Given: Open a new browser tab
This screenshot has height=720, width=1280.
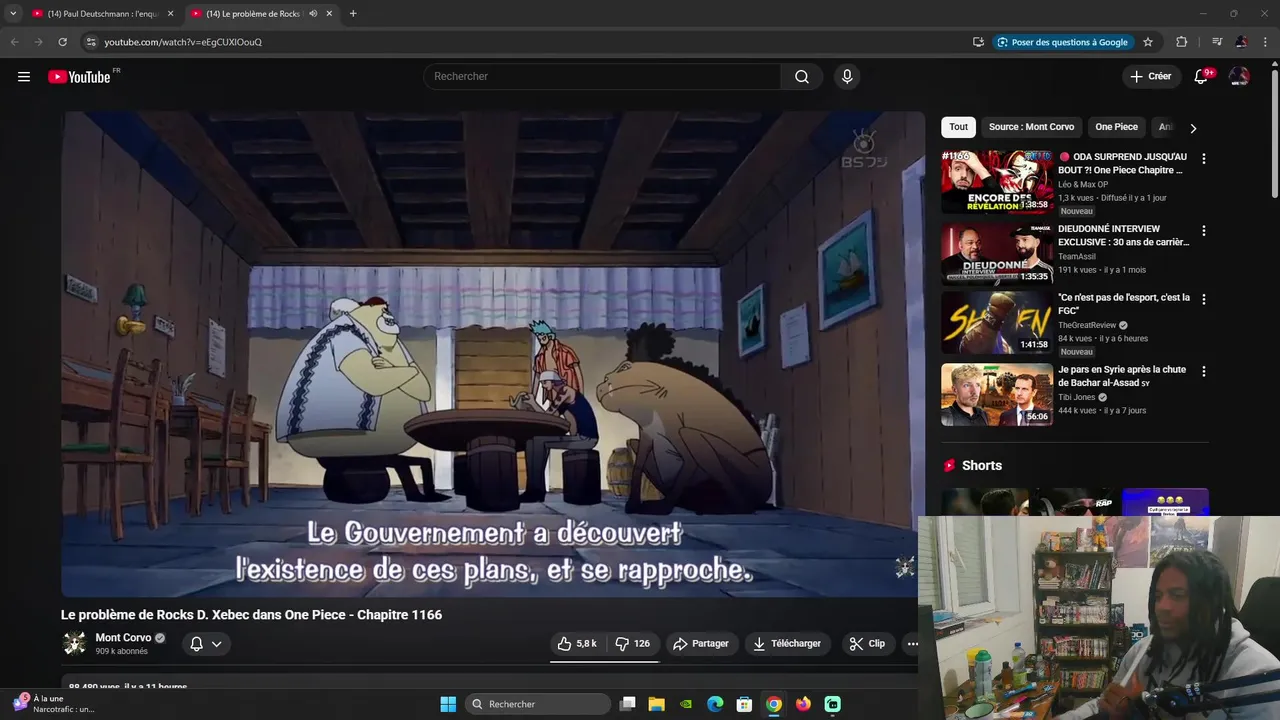Looking at the screenshot, I should click(x=353, y=14).
